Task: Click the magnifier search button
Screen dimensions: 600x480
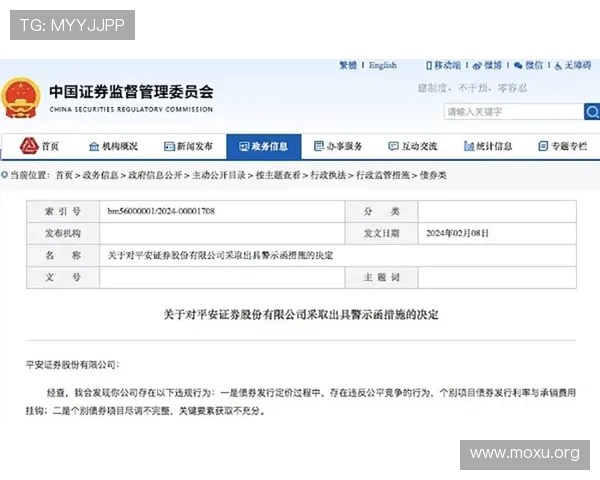Action: click(592, 112)
